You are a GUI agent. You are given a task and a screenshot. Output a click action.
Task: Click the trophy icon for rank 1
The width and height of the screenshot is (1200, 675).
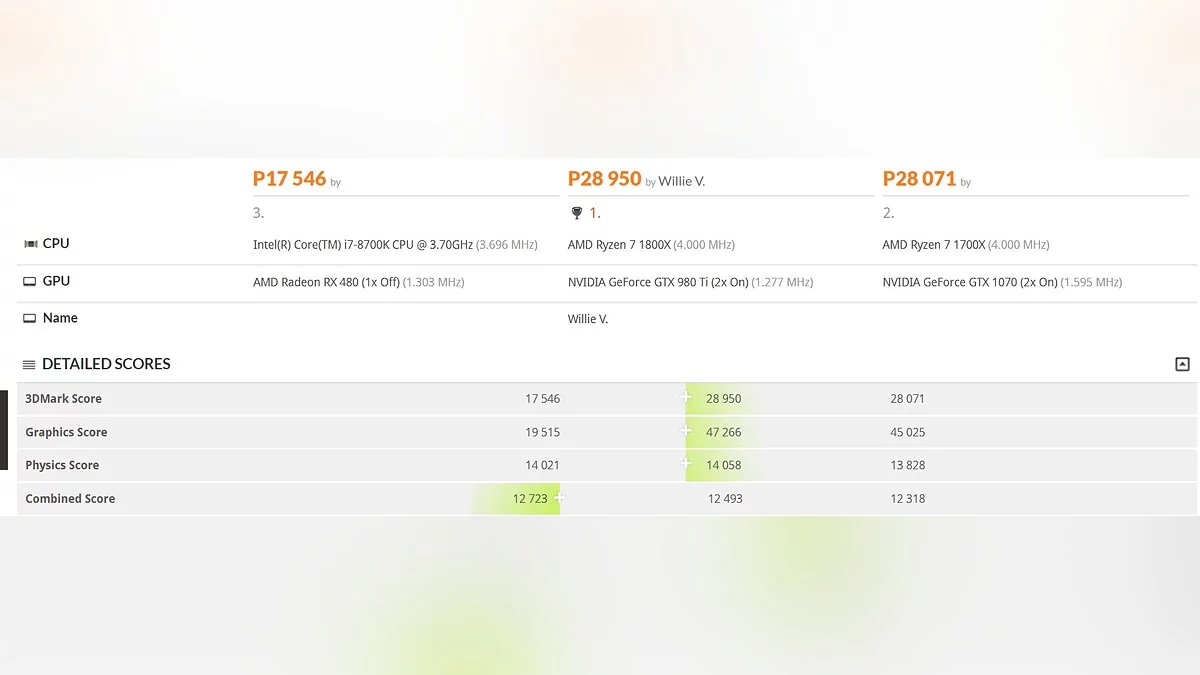(x=576, y=213)
